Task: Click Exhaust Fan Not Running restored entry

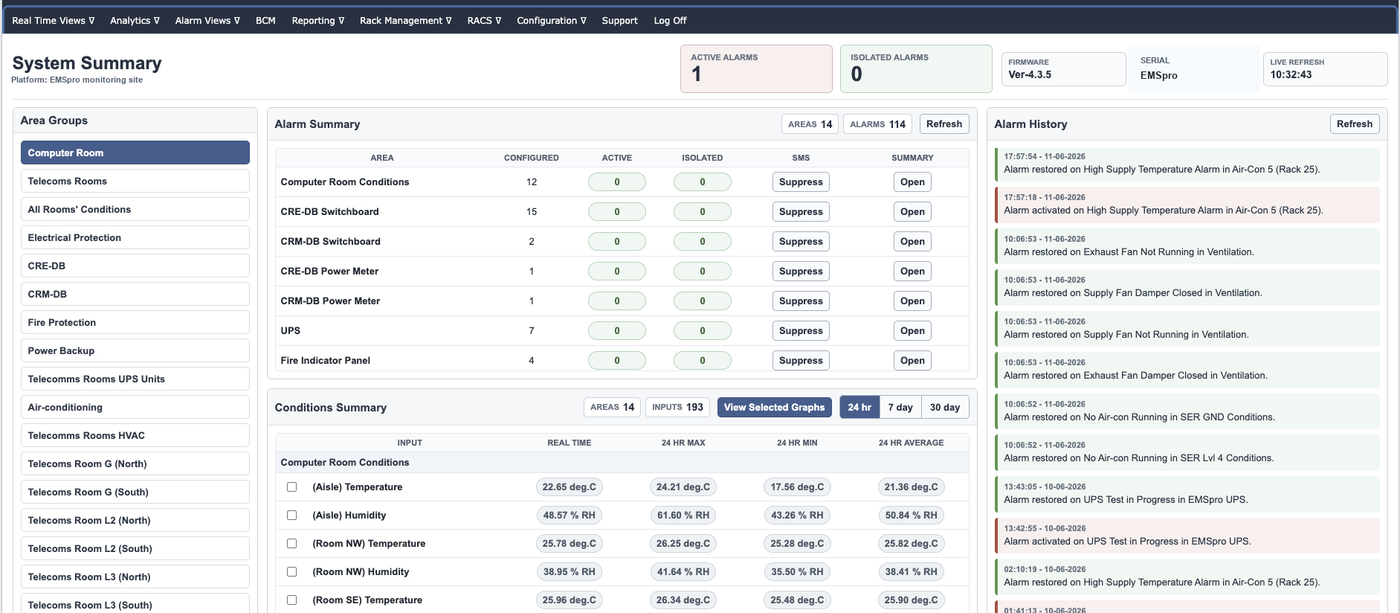Action: point(1187,246)
